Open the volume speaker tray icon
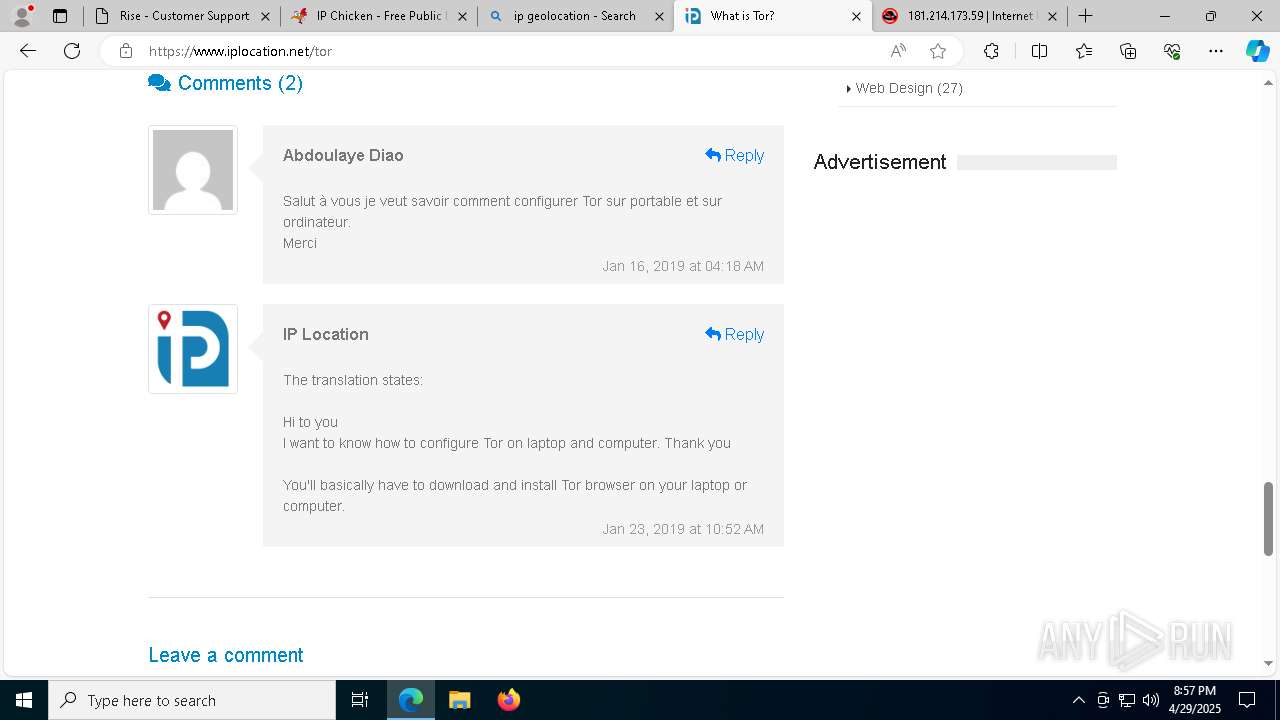 (1151, 700)
